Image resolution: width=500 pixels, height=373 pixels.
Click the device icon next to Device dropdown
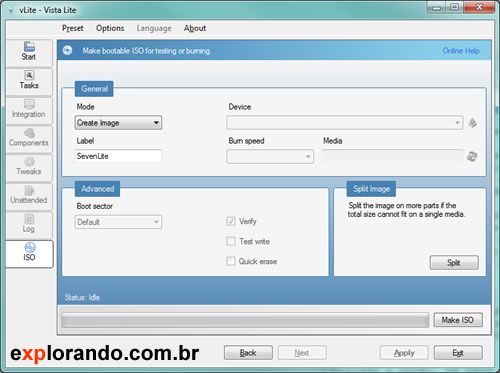472,123
